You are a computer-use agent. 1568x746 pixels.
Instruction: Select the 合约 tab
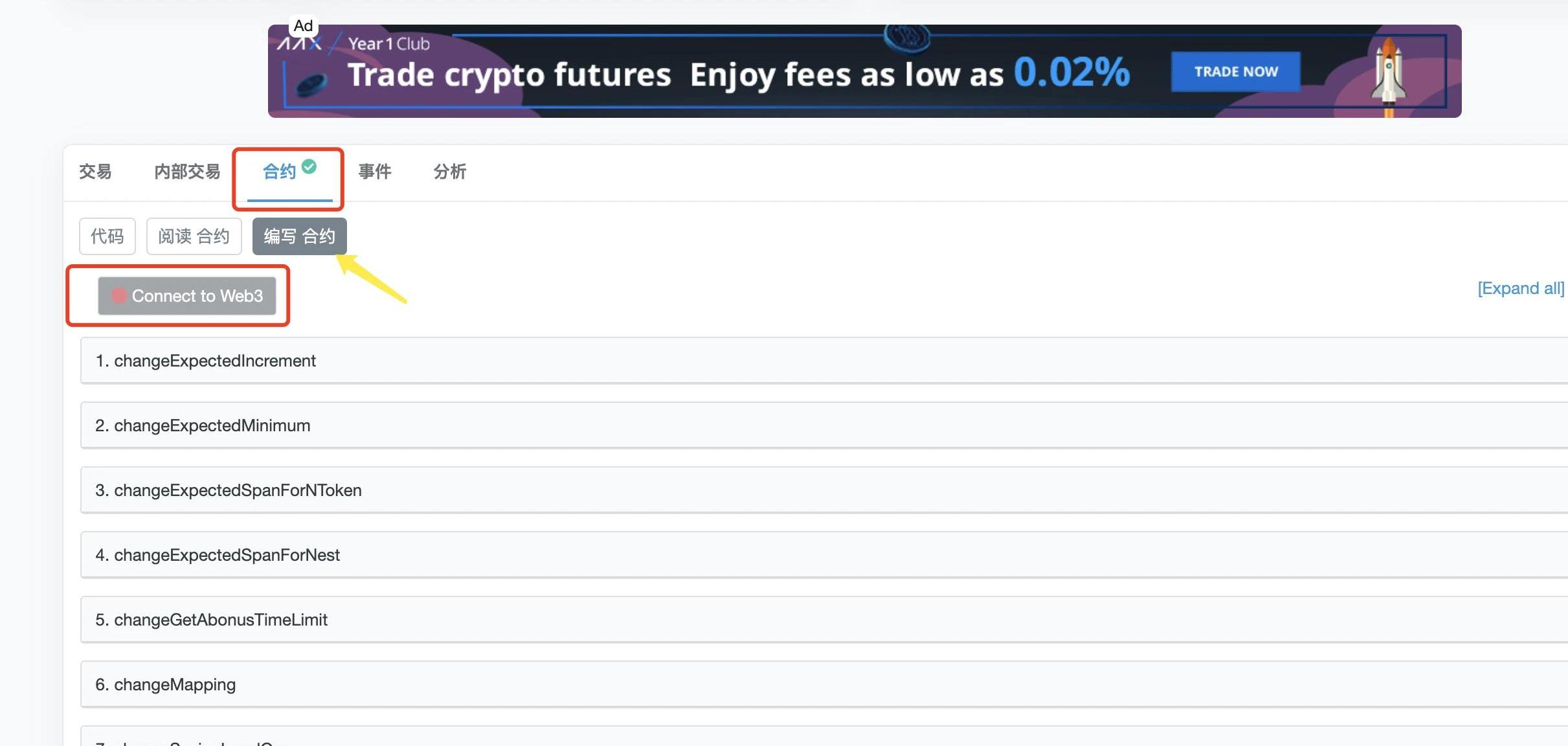point(280,172)
